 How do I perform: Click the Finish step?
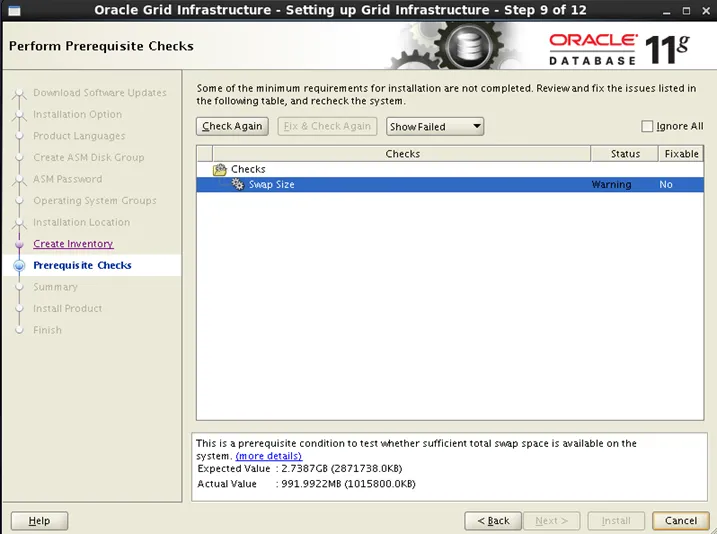point(47,330)
